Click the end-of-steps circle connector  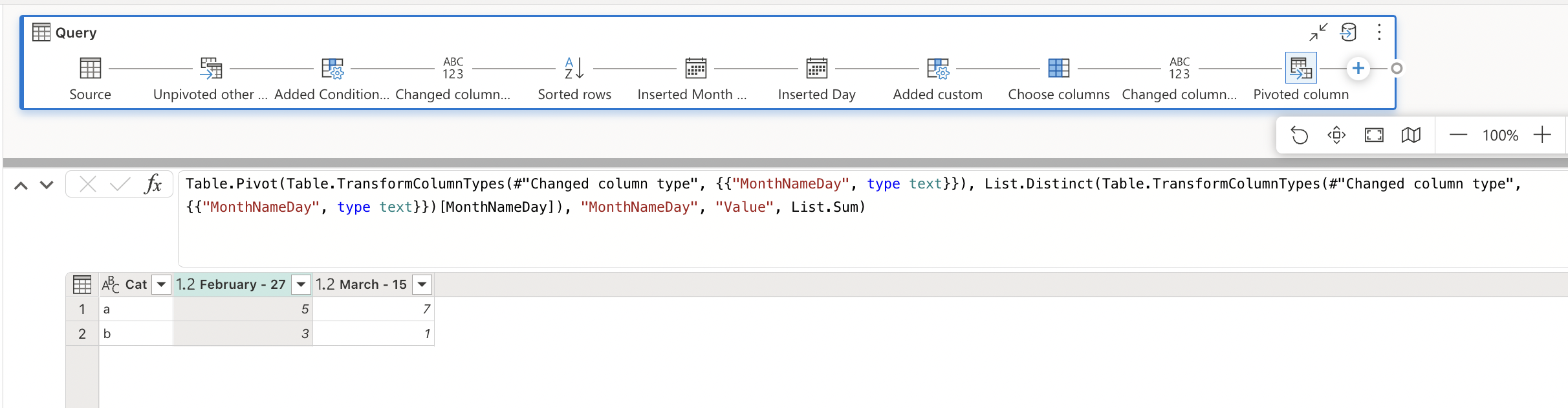tap(1397, 68)
